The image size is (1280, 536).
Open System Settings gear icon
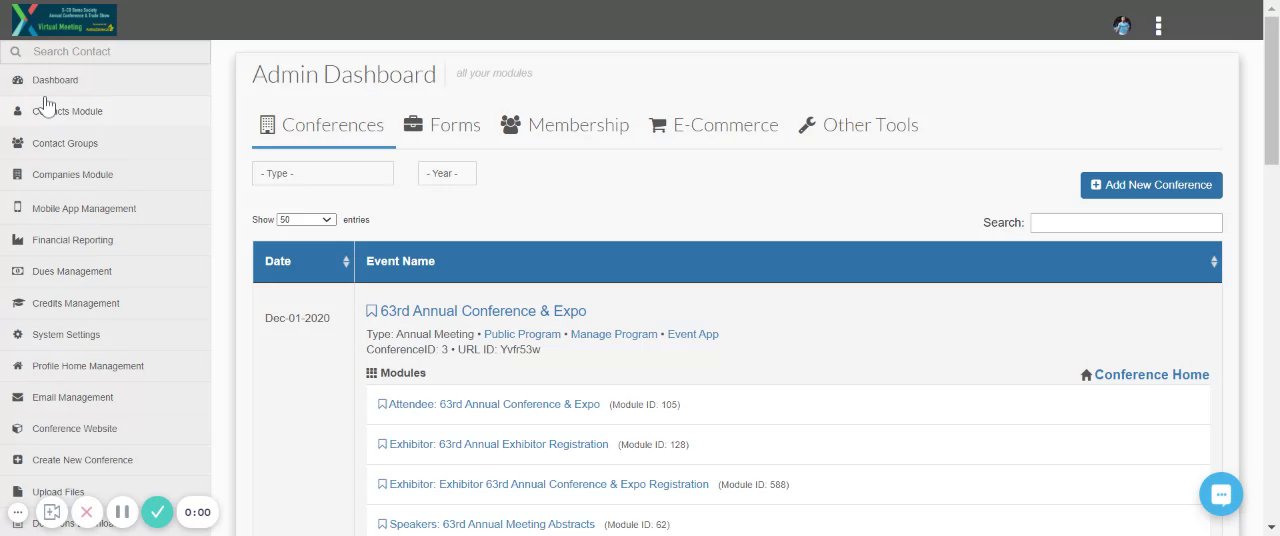pyautogui.click(x=17, y=335)
